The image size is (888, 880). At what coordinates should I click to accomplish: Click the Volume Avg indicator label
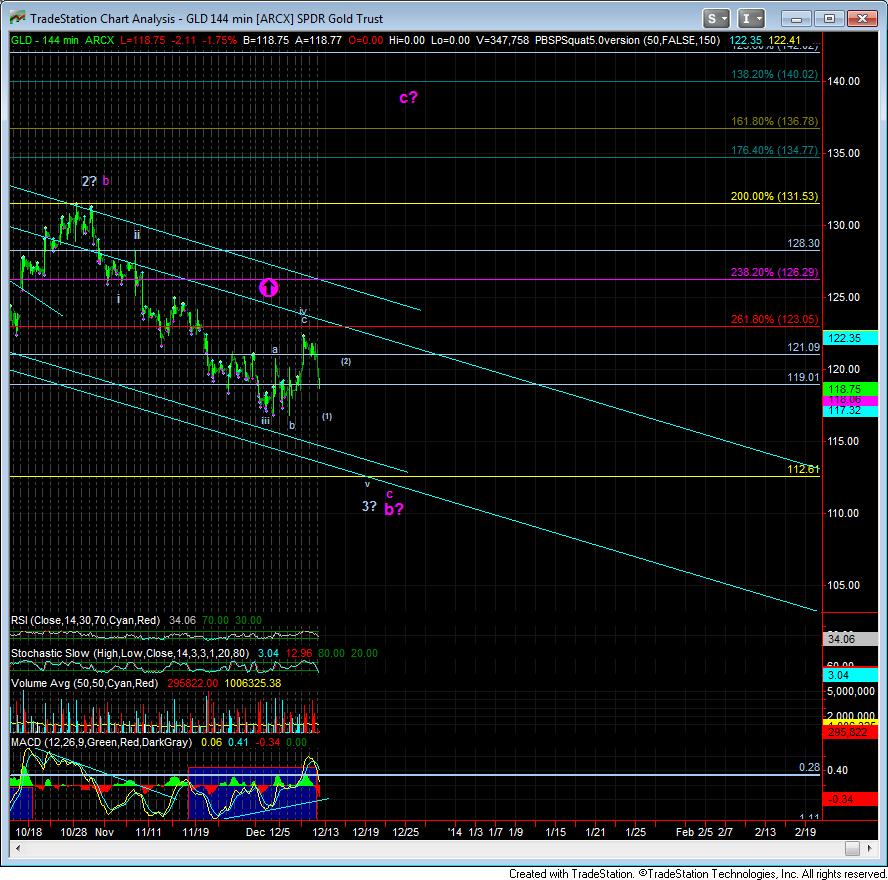click(84, 683)
